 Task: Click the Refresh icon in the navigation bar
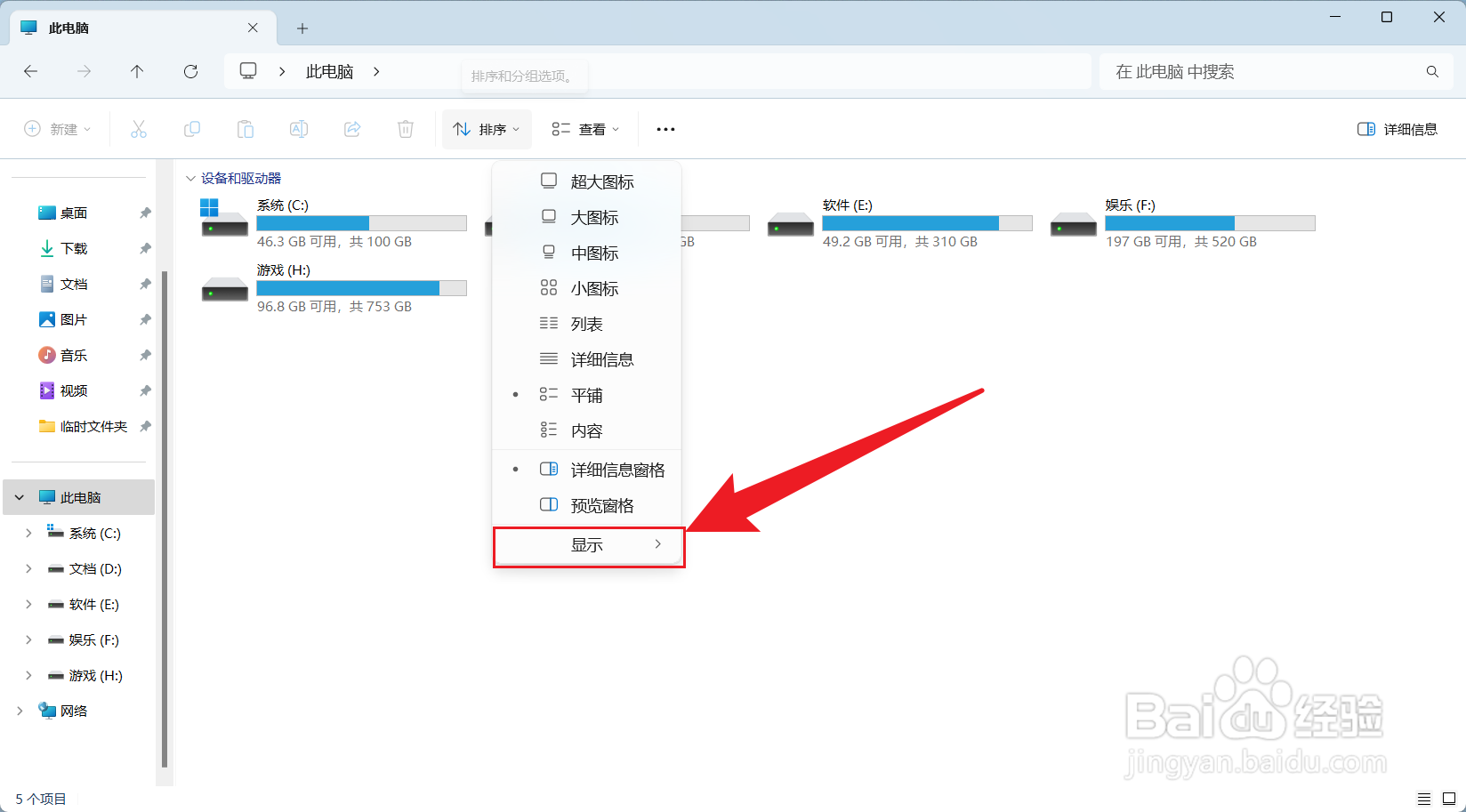click(x=190, y=71)
